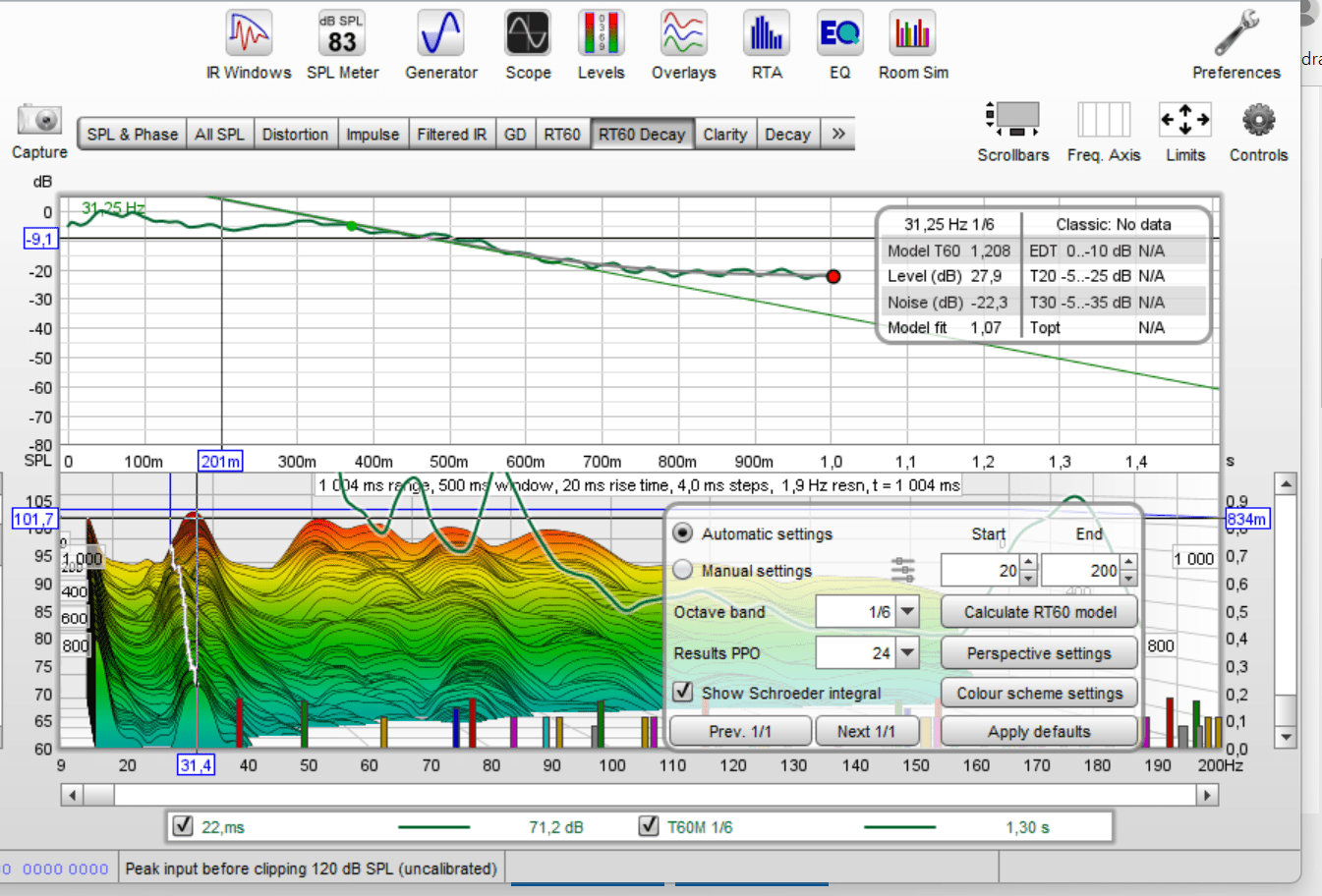Image resolution: width=1322 pixels, height=896 pixels.
Task: Open the RTA analyzer
Action: [767, 44]
